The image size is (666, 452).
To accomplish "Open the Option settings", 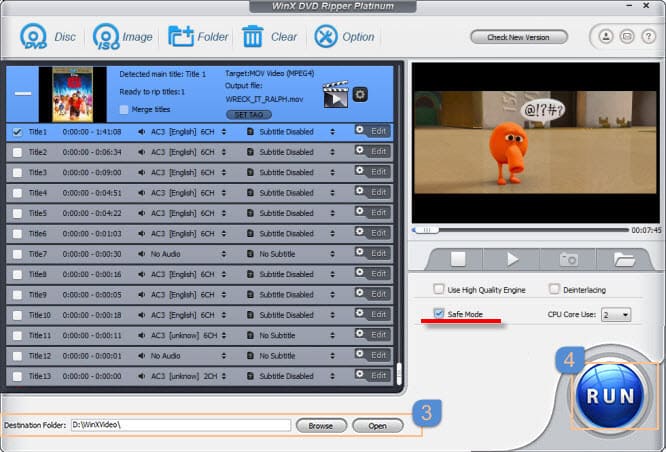I will 344,37.
